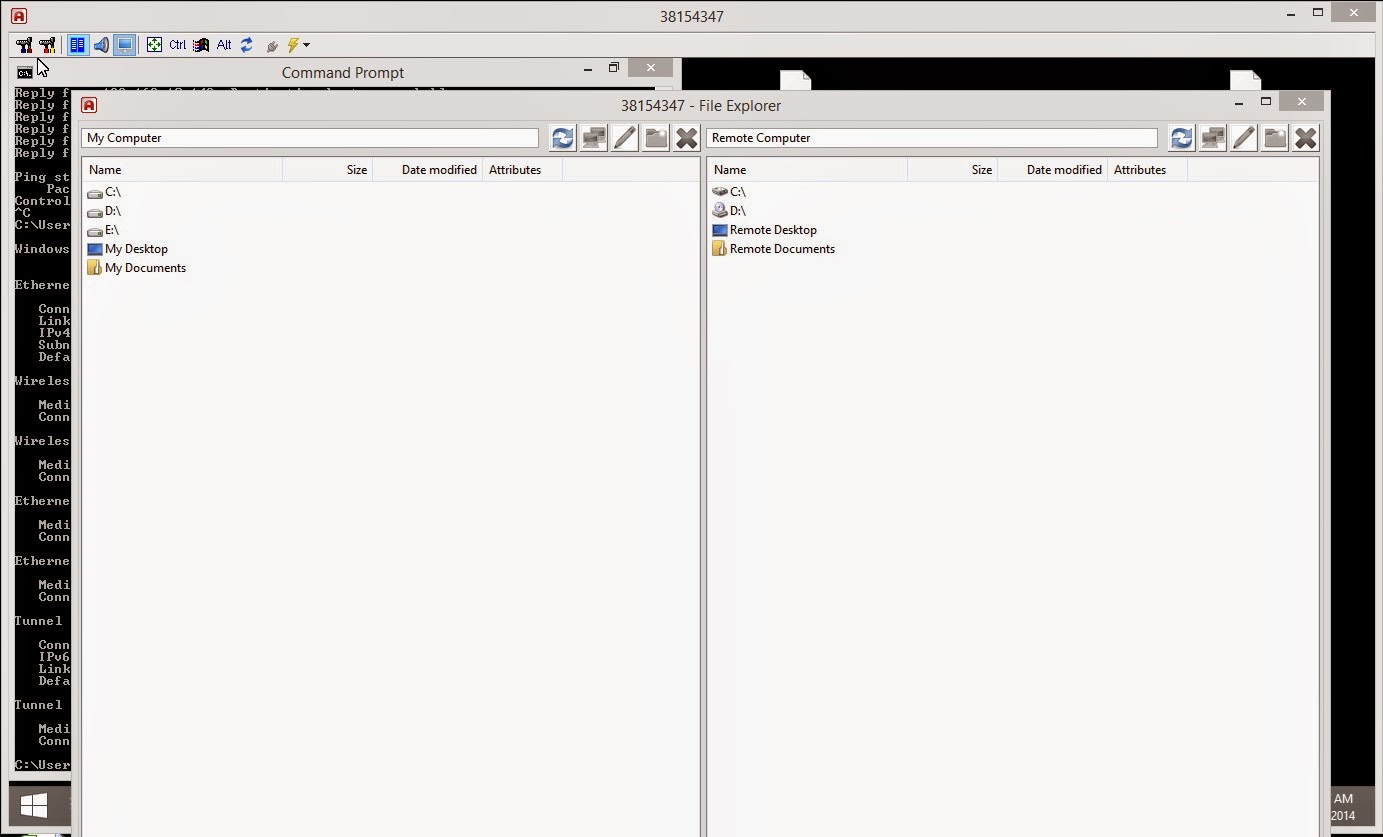Create new folder in My Computer pane
Screen dimensions: 1383x837
[x=656, y=138]
